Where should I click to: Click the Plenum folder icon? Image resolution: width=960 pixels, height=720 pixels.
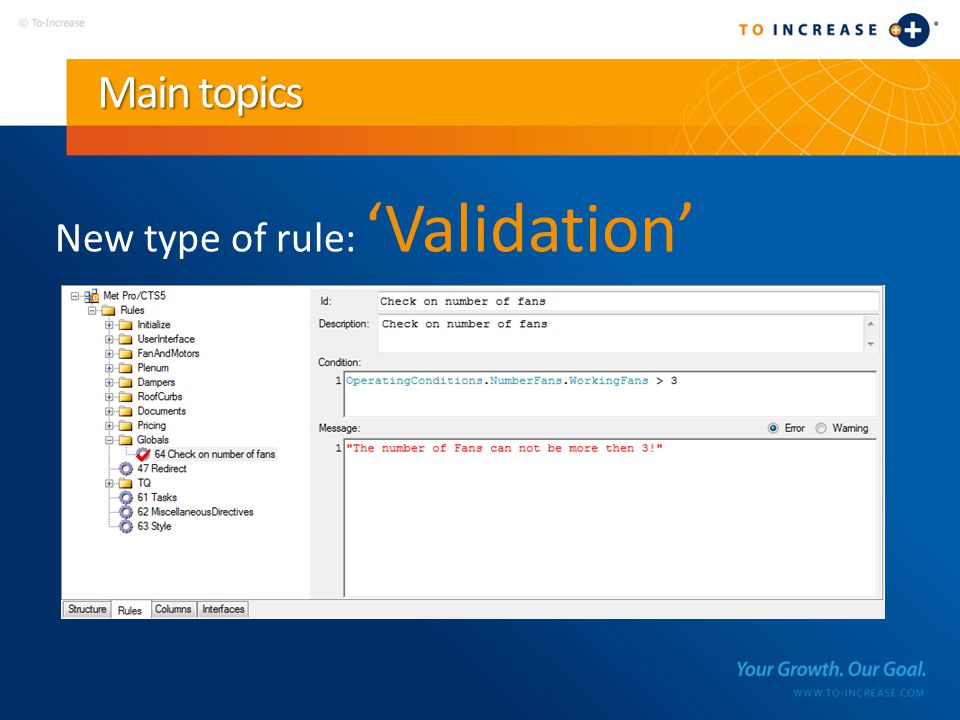(126, 368)
